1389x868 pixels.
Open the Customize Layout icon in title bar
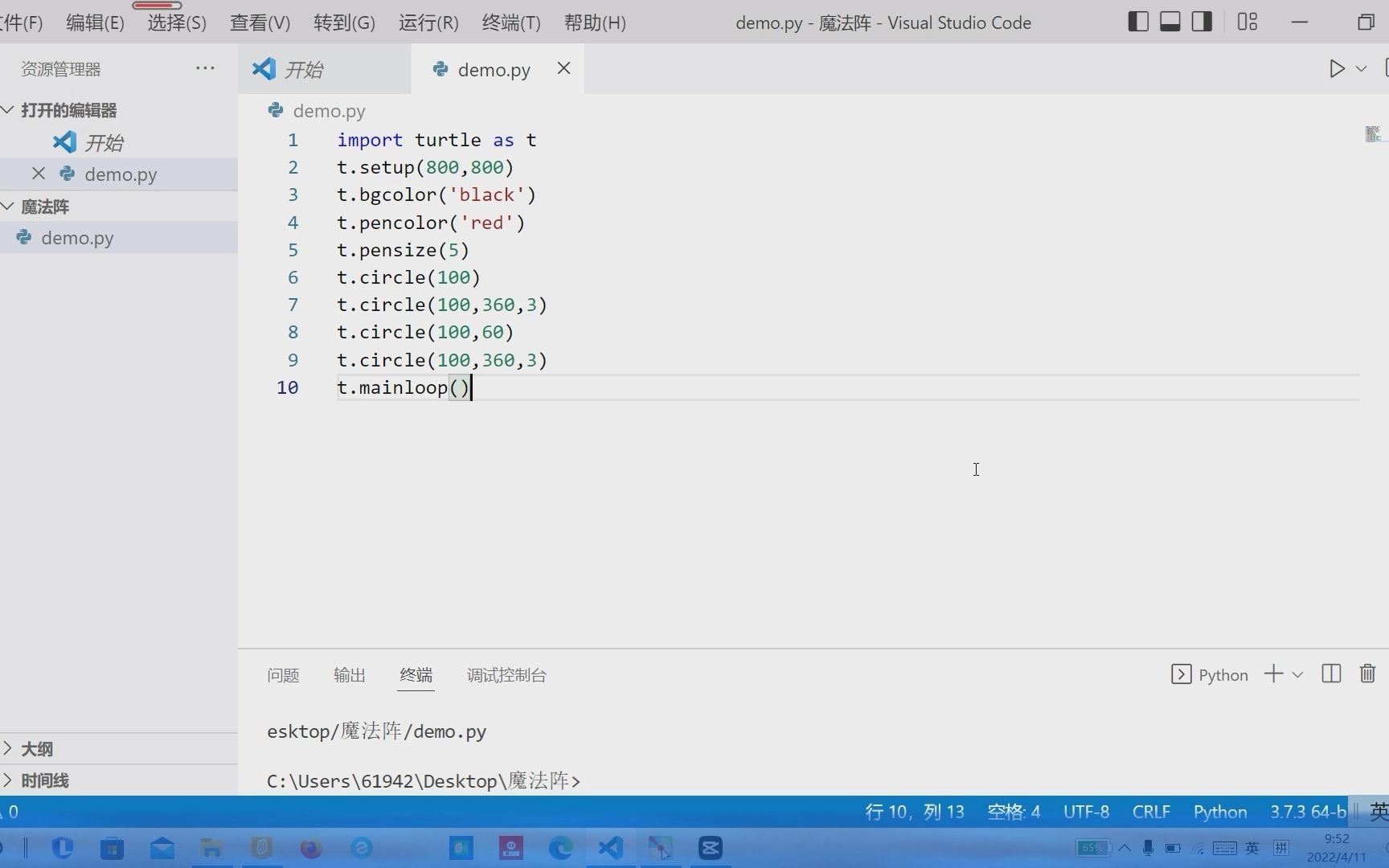coord(1247,22)
